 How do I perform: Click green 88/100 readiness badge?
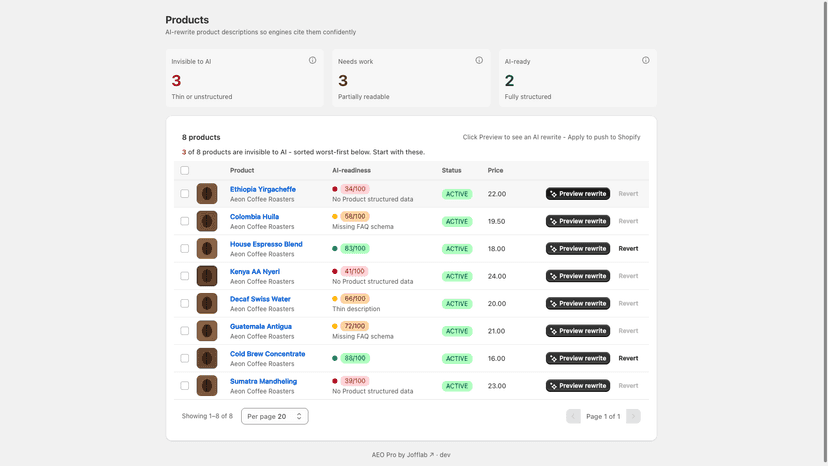tap(355, 358)
